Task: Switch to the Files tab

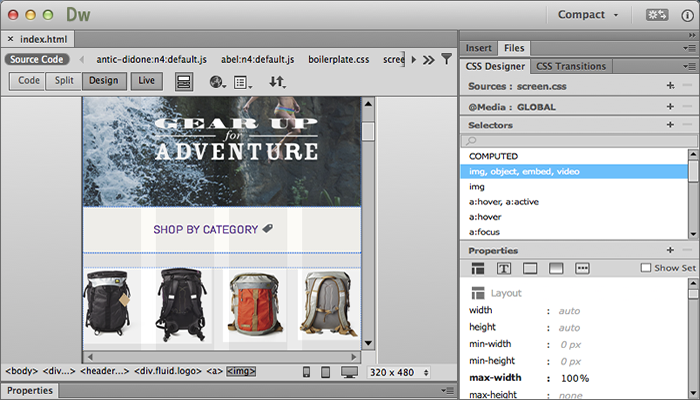Action: [x=514, y=48]
